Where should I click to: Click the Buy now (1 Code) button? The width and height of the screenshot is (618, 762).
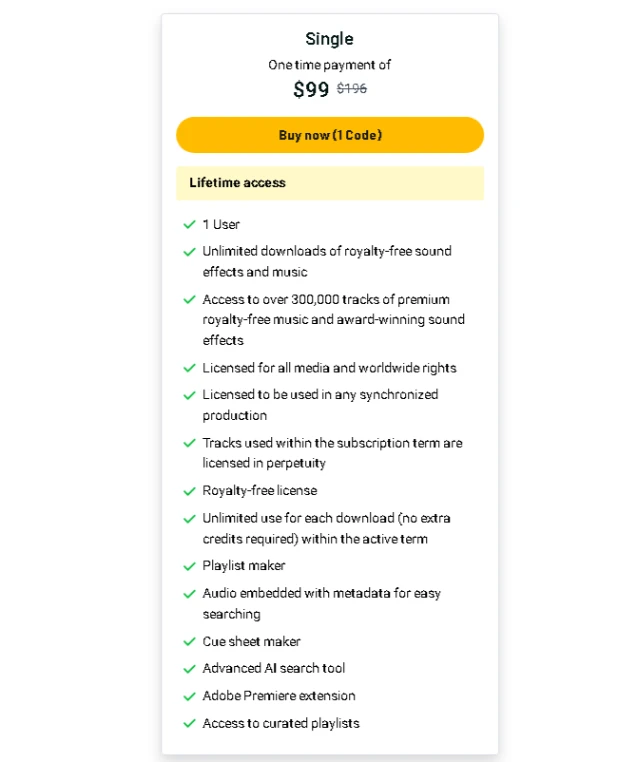click(329, 135)
